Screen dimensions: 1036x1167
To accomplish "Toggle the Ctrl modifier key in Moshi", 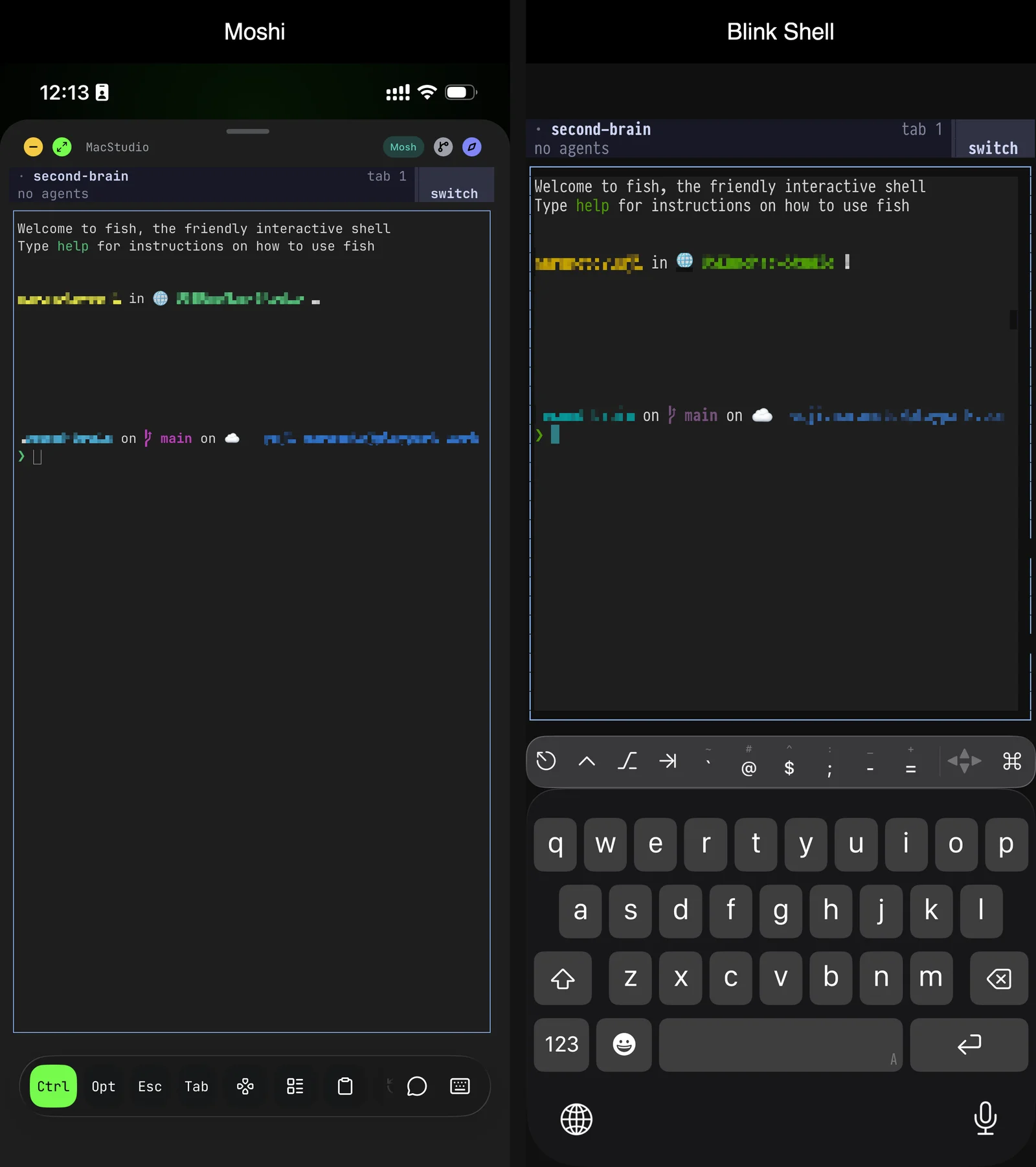I will (53, 1086).
